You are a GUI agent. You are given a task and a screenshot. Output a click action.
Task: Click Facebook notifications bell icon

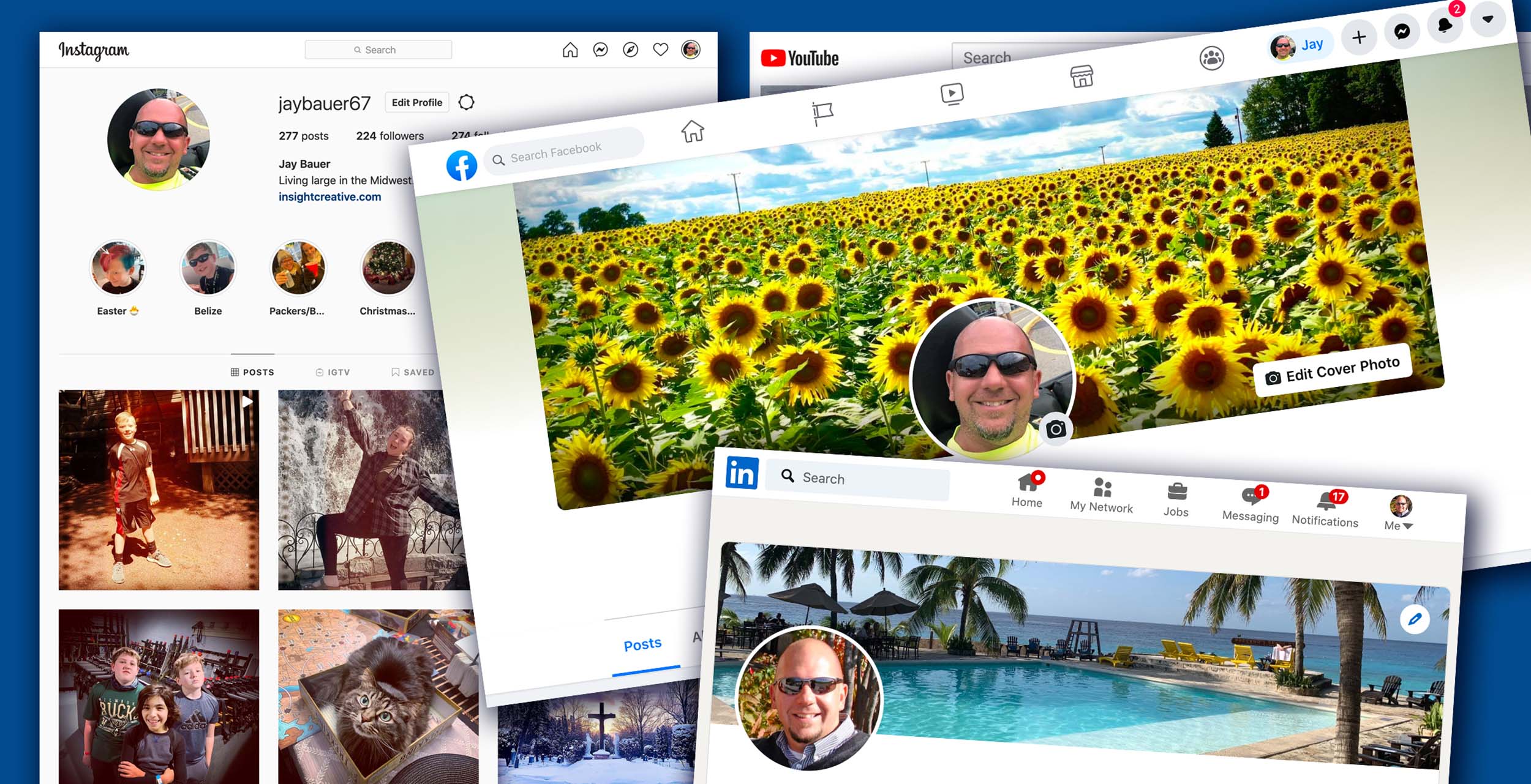1445,25
